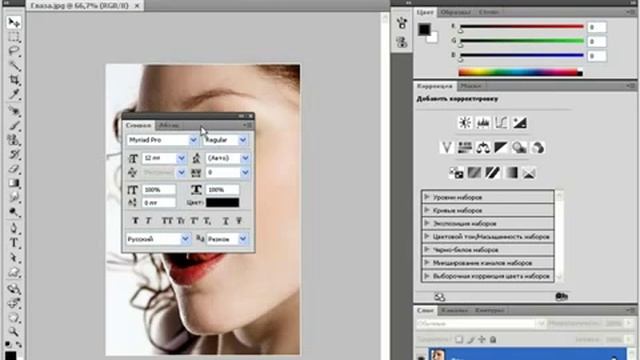Toggle Underline text style
The width and height of the screenshot is (640, 360).
(x=225, y=221)
